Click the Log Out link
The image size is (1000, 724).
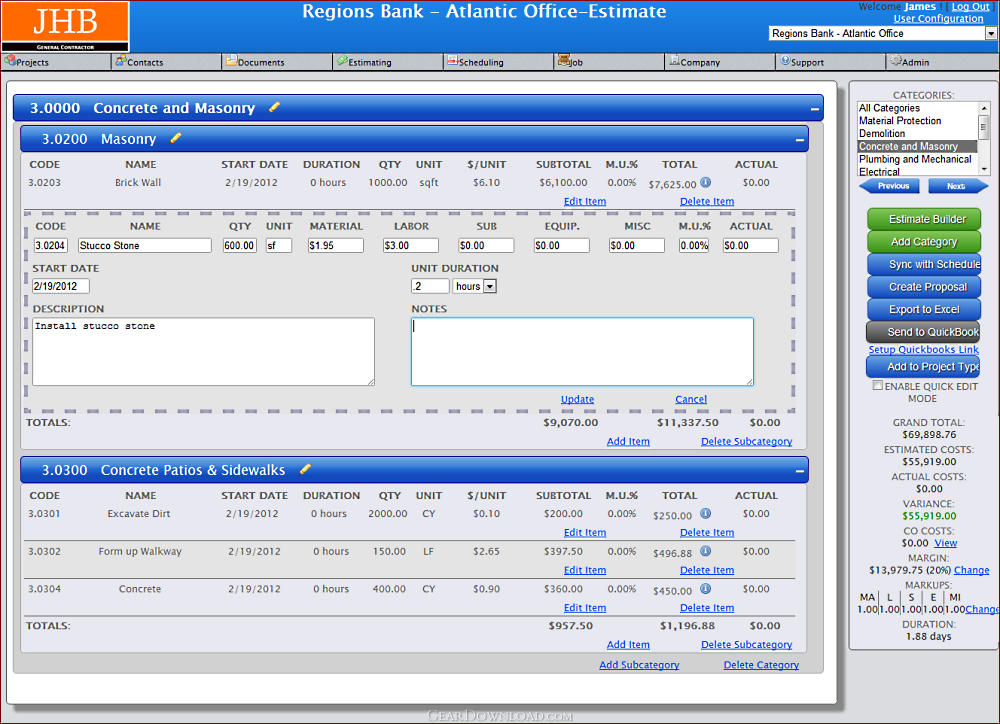[x=971, y=6]
